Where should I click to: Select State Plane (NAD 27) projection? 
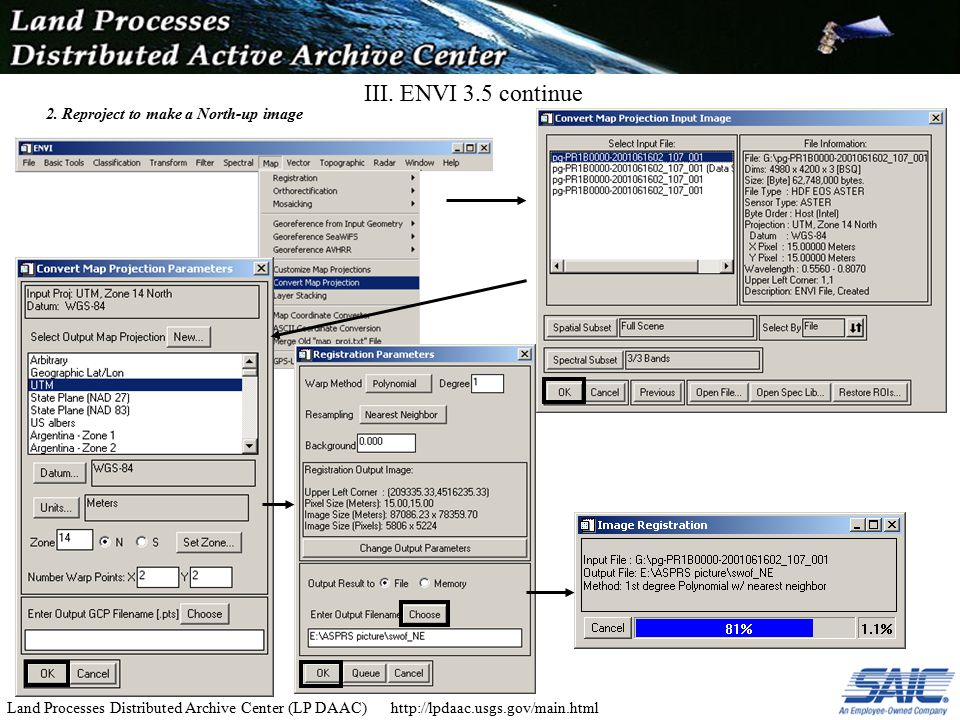tap(135, 398)
